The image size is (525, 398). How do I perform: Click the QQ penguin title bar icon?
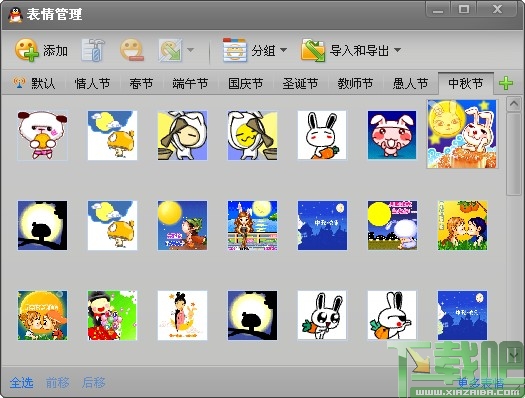click(x=15, y=15)
